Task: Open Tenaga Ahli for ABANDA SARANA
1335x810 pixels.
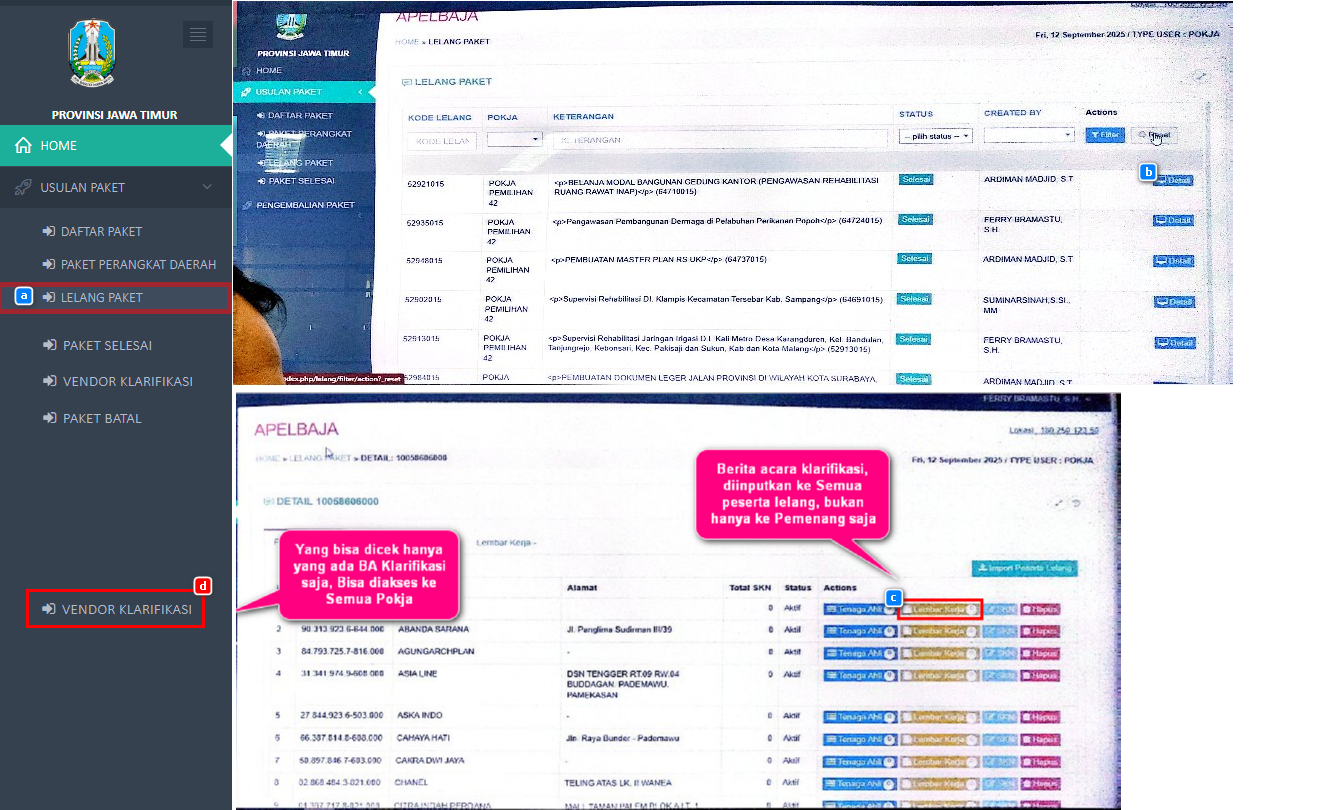Action: pos(859,631)
